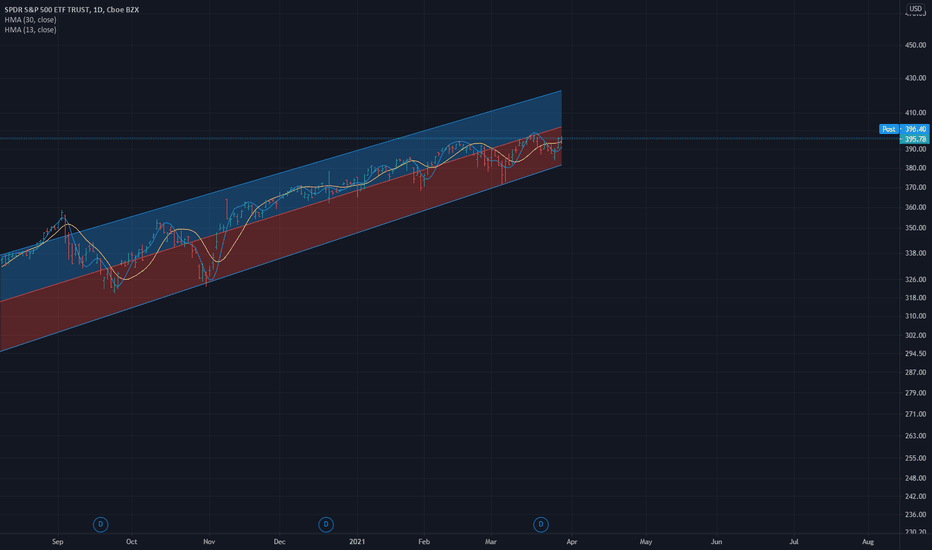Select the HMA (30, close) indicator legend
The image size is (932, 550).
coord(30,20)
